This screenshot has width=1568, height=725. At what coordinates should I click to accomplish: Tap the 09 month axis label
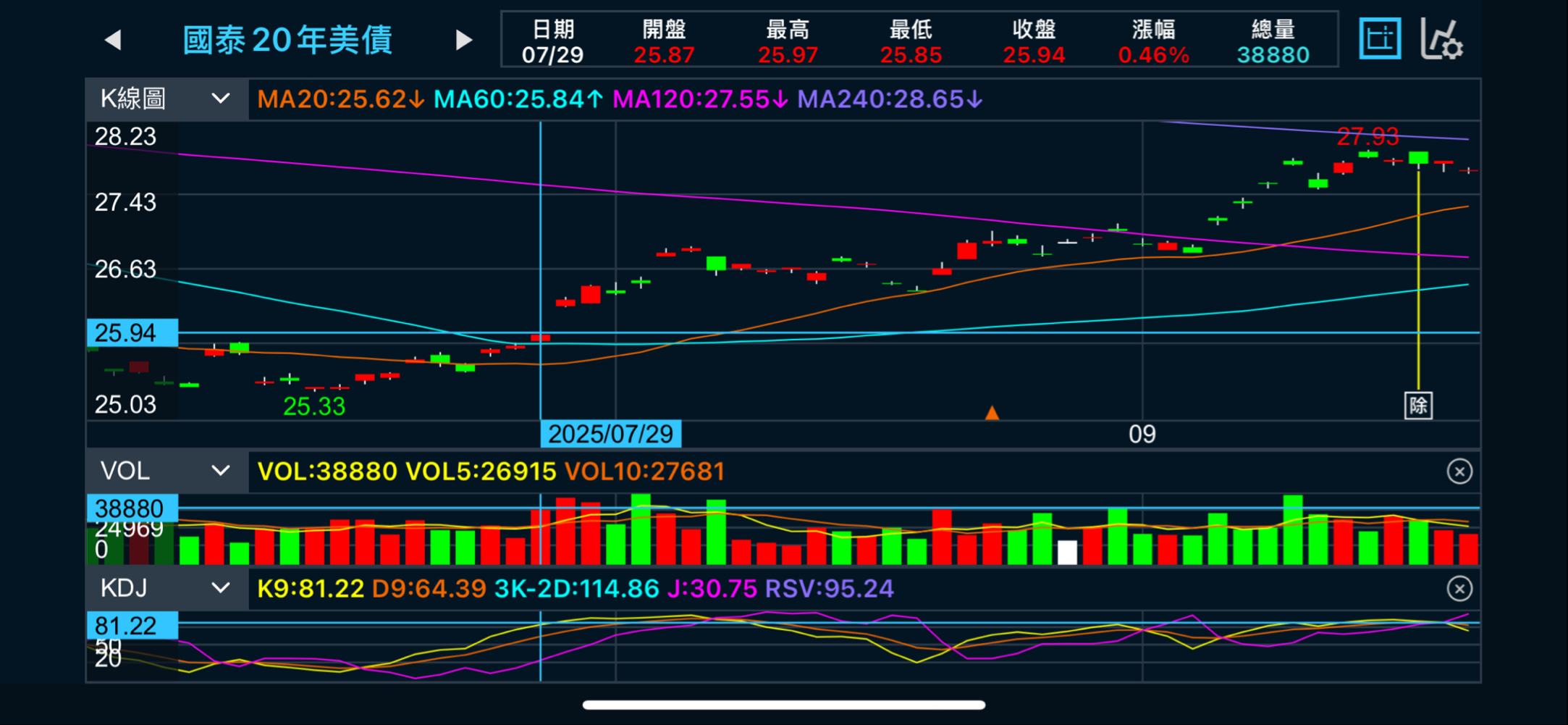point(1142,434)
